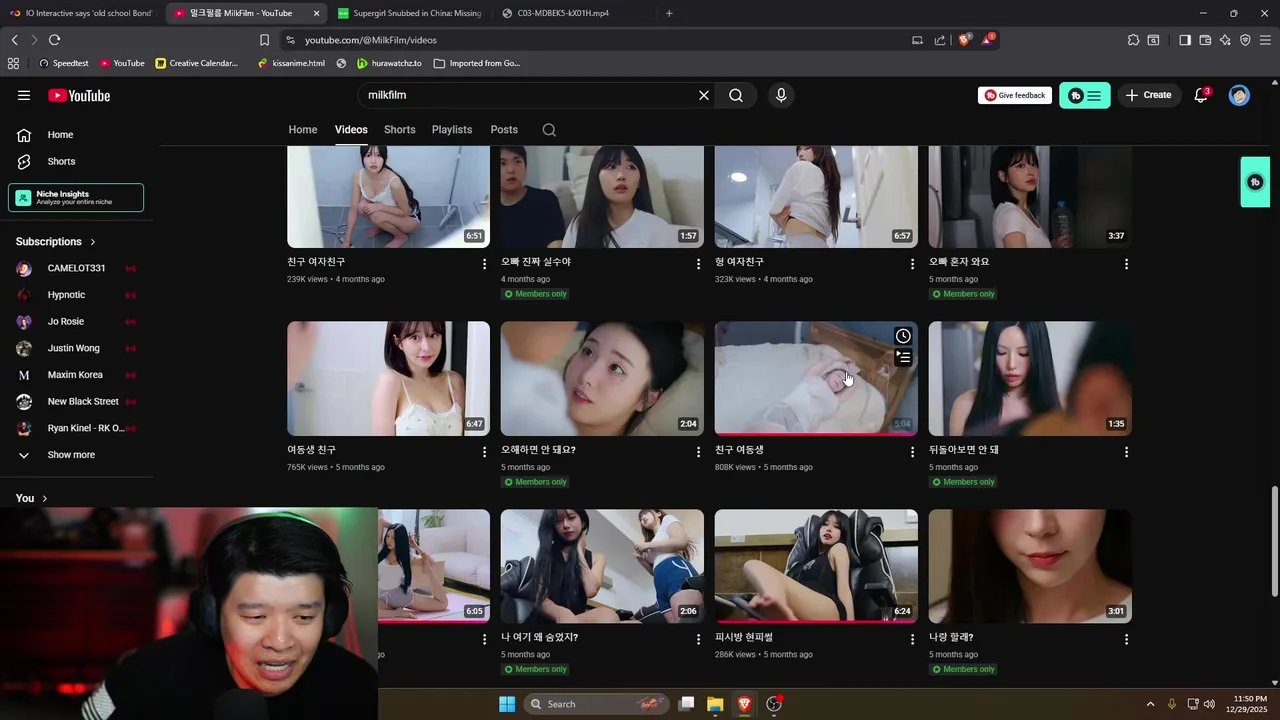Open options menu for 뒤돌아보면 안 돼

coord(1126,452)
